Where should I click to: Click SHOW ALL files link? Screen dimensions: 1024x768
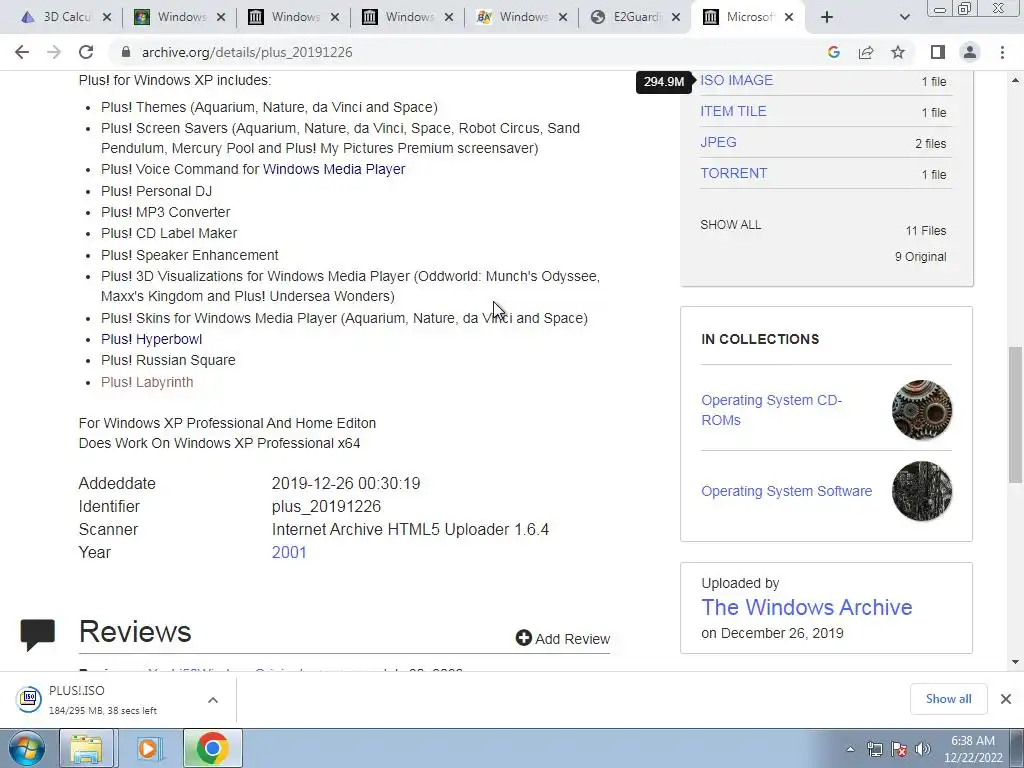click(731, 225)
